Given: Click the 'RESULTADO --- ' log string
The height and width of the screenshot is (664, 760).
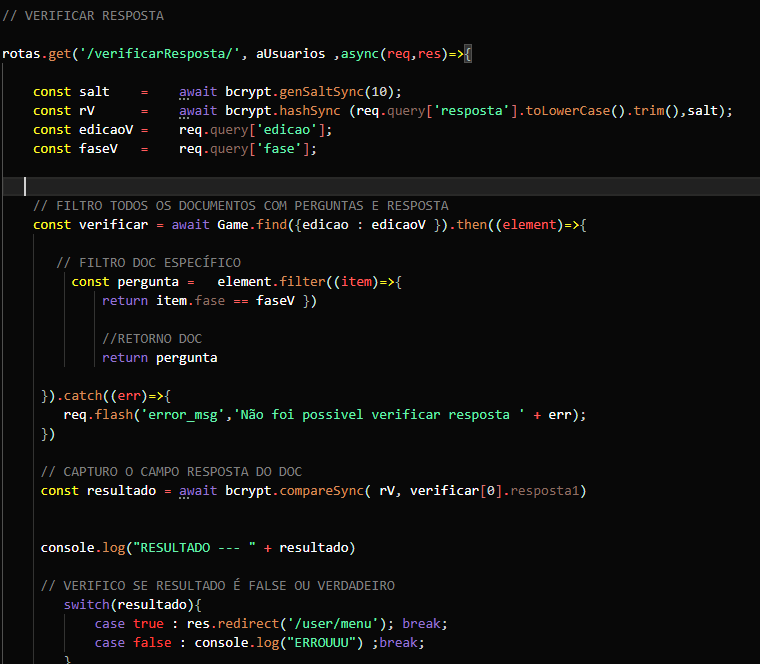Looking at the screenshot, I should click(194, 548).
